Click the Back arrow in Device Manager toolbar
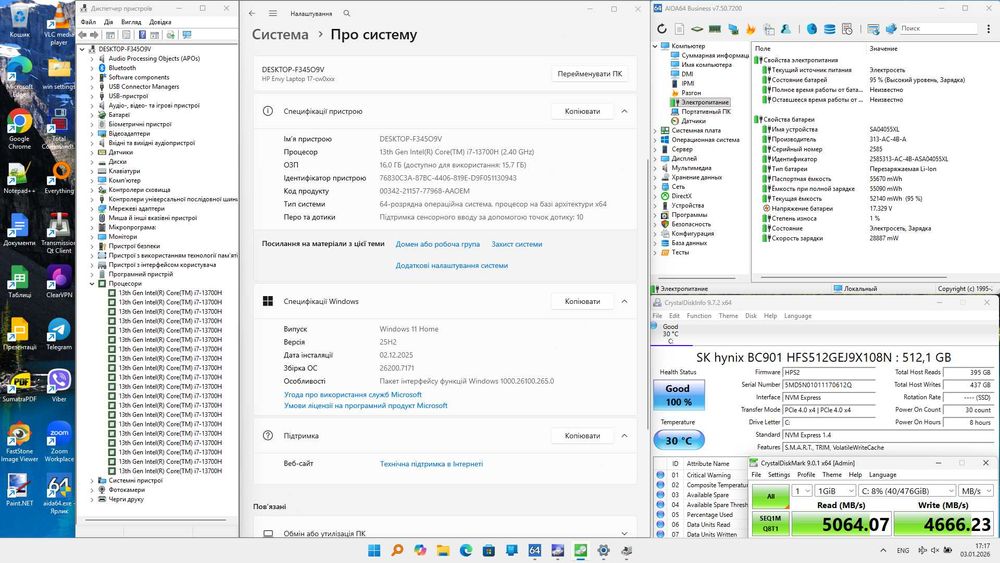 point(83,35)
